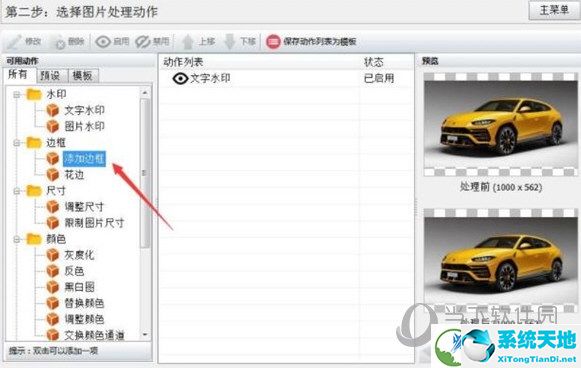Click the 图片水印 cube icon

click(x=53, y=126)
